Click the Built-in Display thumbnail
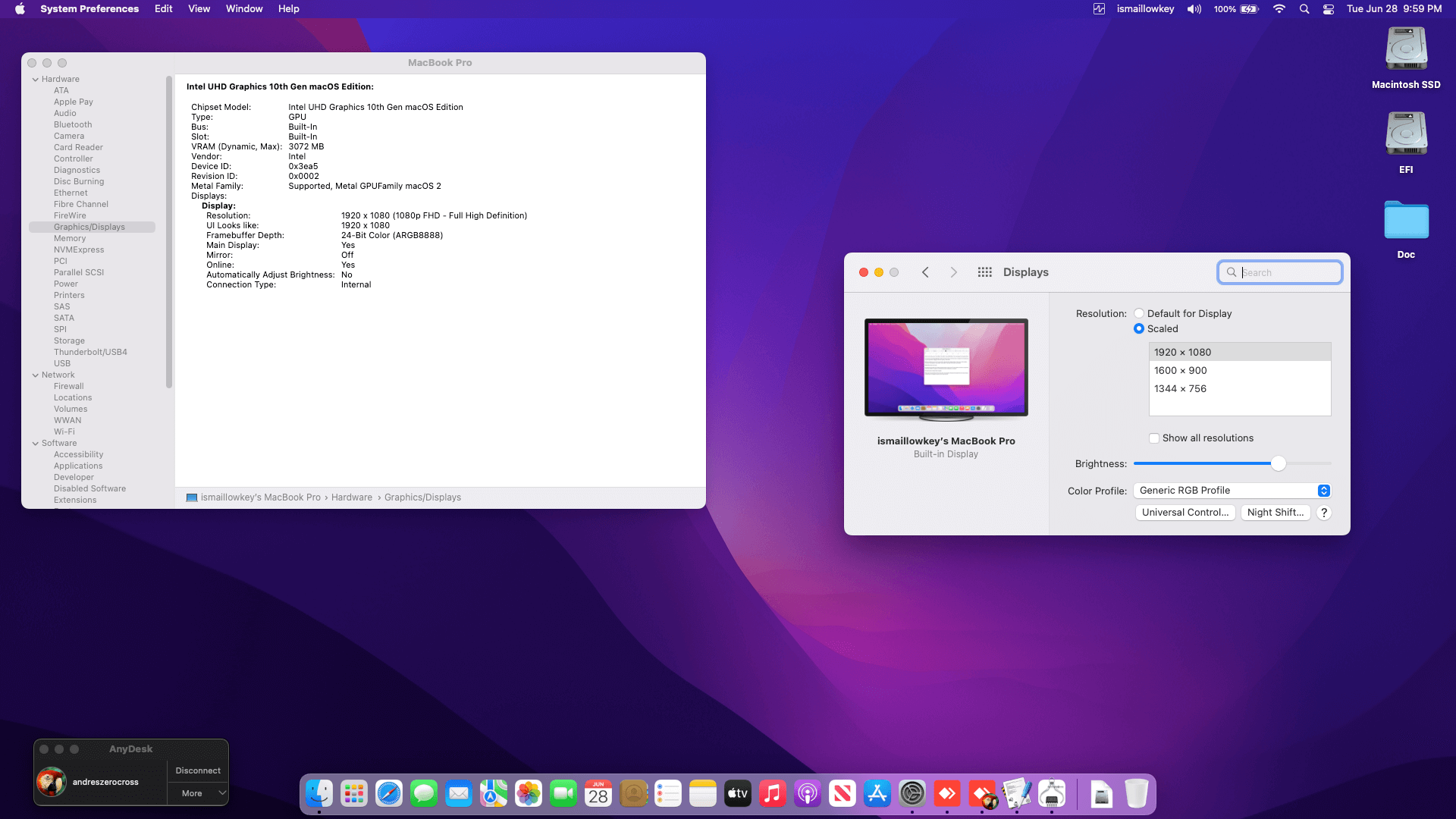 click(x=946, y=369)
